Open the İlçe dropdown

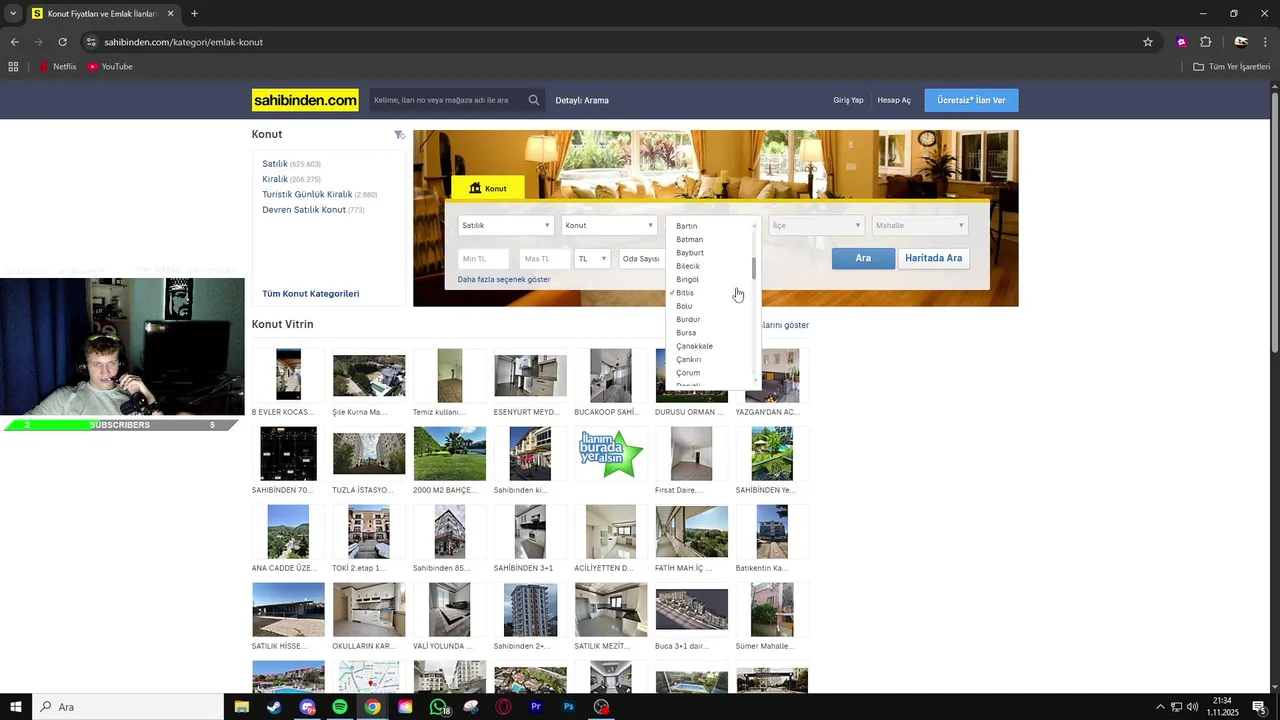click(x=816, y=226)
